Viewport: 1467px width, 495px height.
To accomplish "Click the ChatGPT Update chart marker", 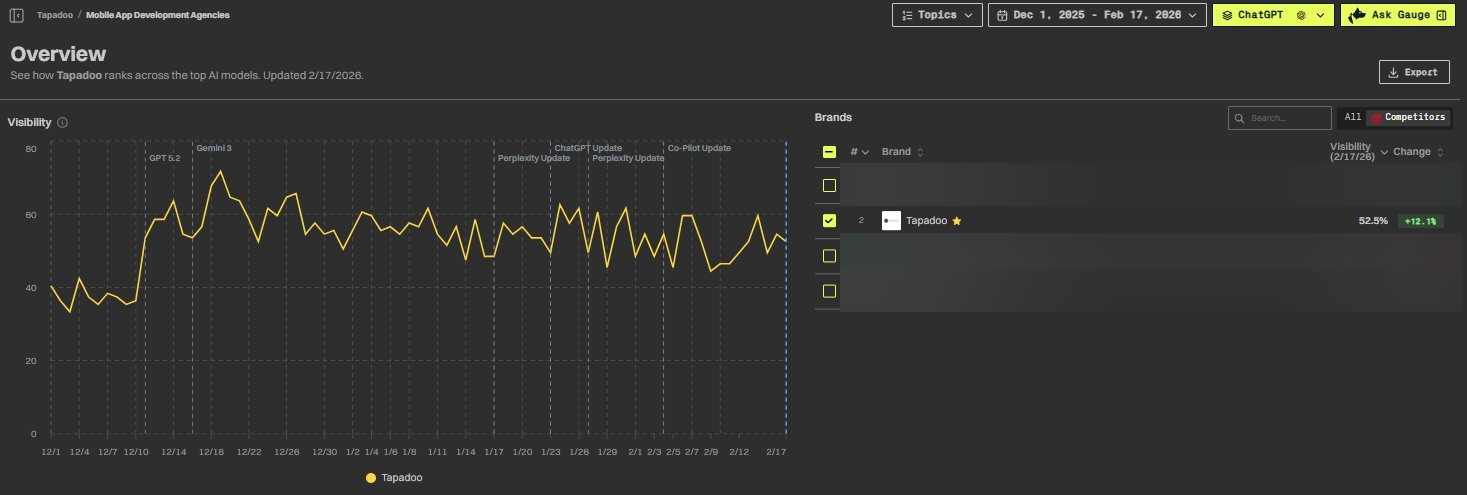I will (588, 148).
